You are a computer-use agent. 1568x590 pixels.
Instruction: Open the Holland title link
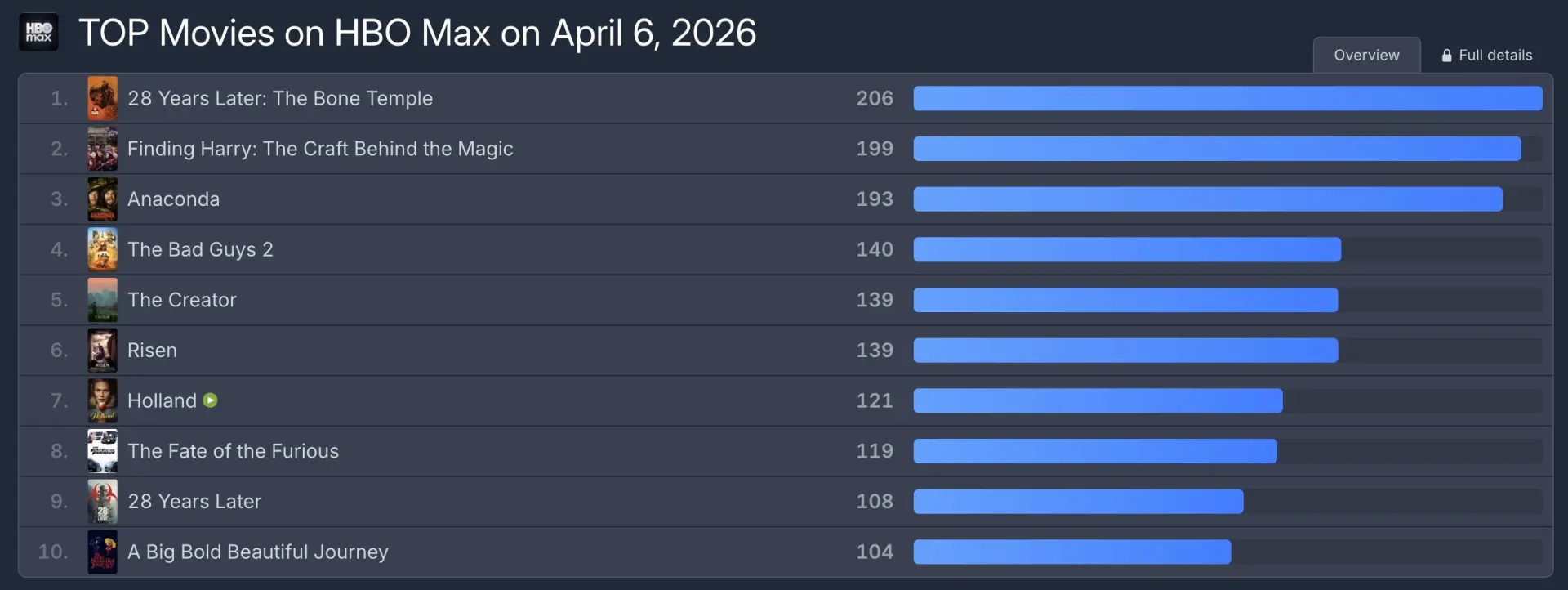tap(162, 400)
